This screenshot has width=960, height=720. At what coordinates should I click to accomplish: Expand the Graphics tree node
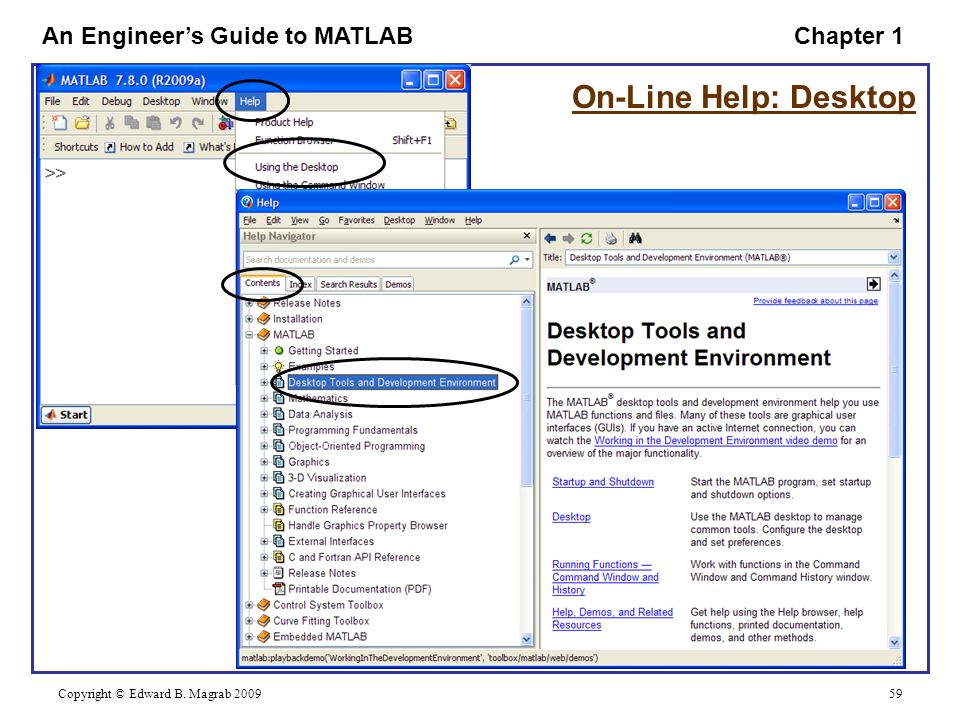pos(264,462)
